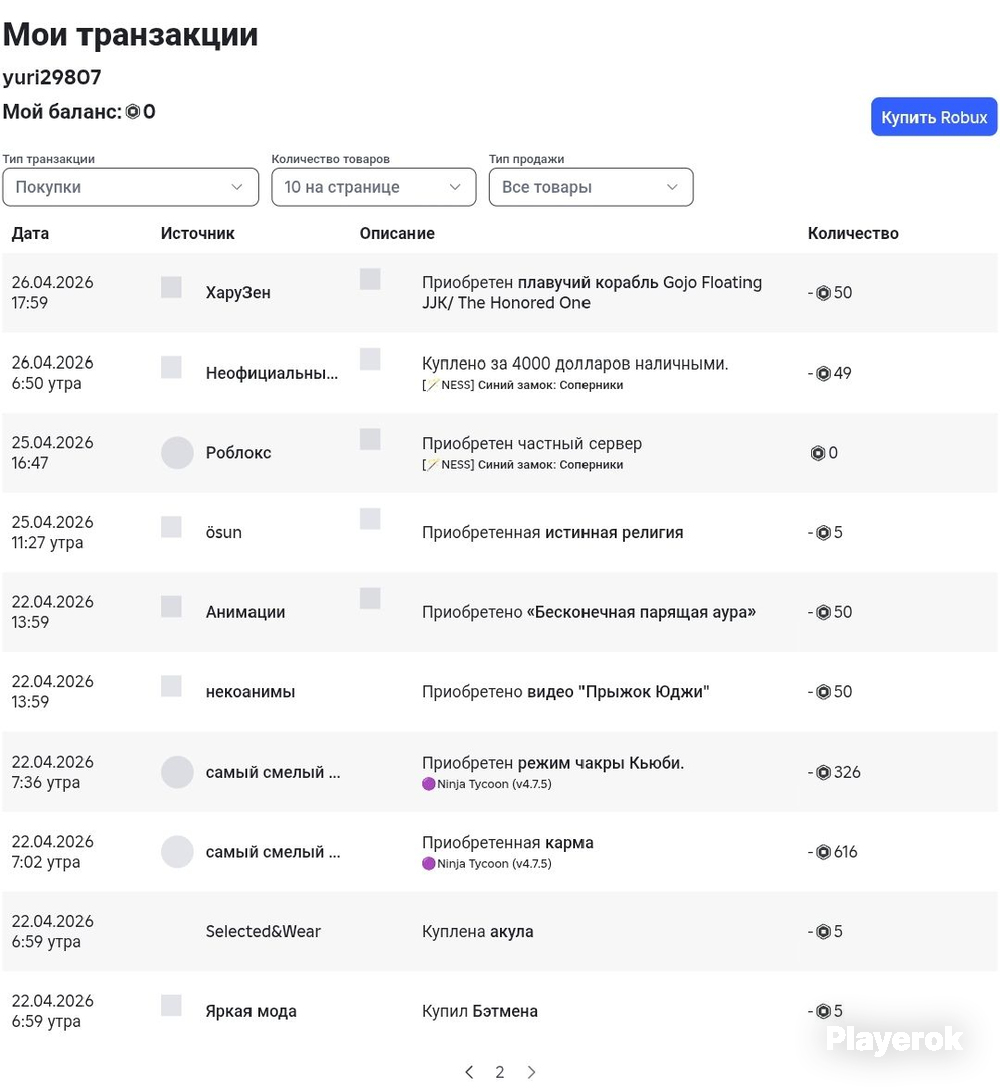Click the NESS game icon under частный сервер
1000x1091 pixels.
(x=432, y=465)
